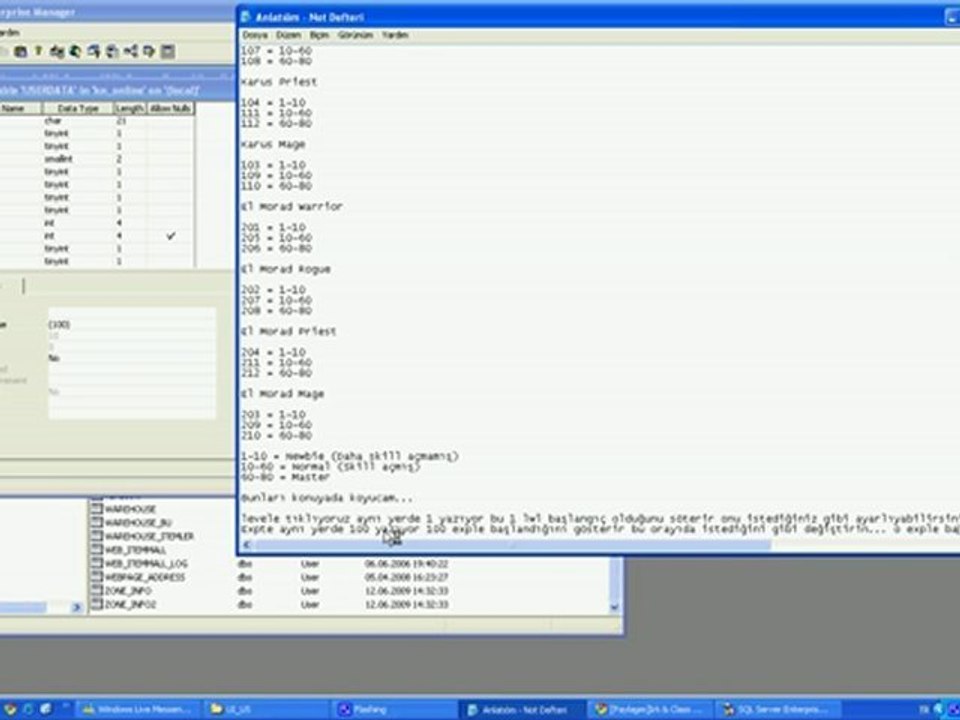Click the "El Morad Warrior" line in Notepad
This screenshot has height=720, width=960.
(291, 206)
